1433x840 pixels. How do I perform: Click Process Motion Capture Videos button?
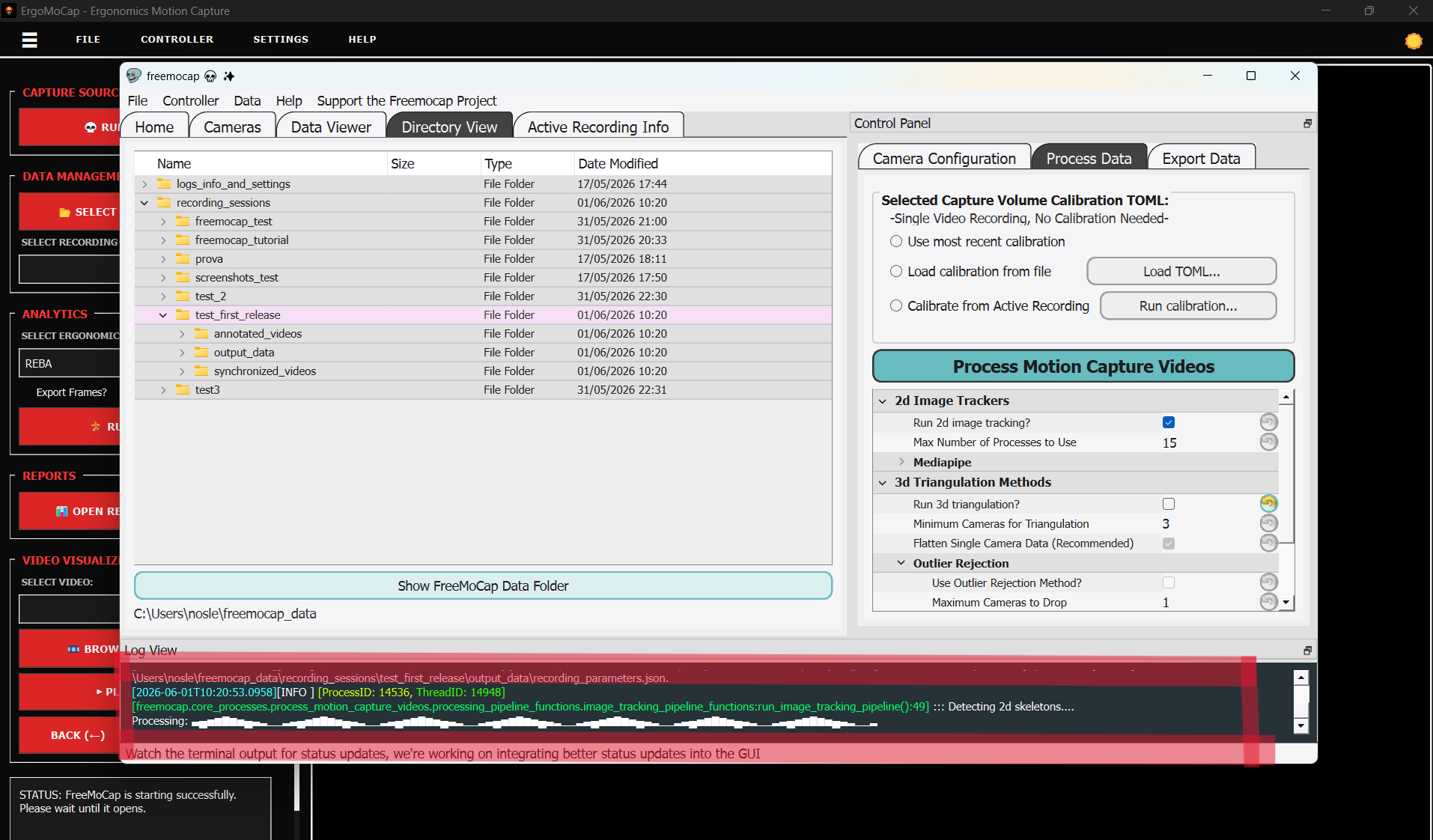pos(1083,366)
